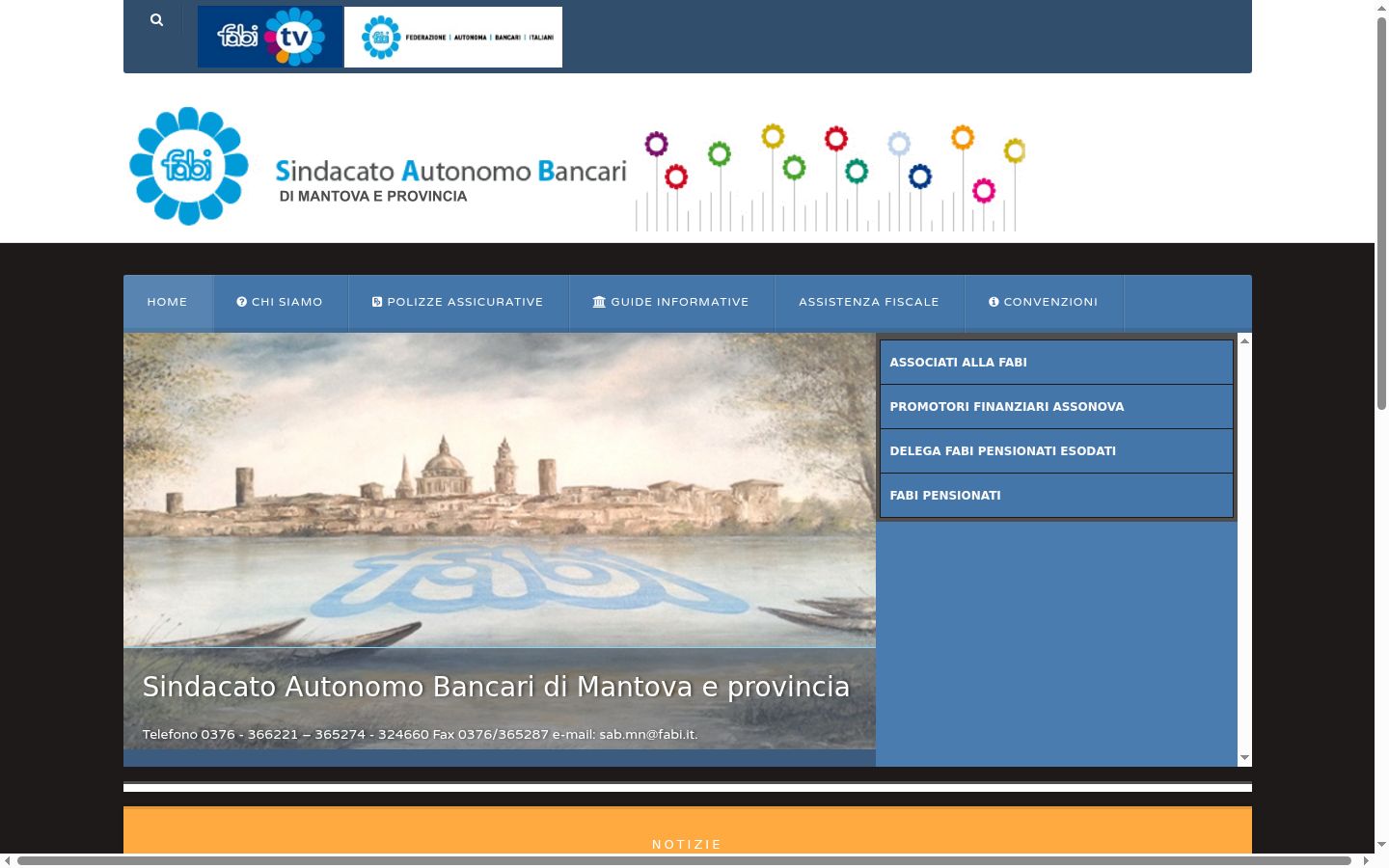Click the page vertical scrollbar thumb
This screenshot has height=868, width=1389.
[x=1381, y=213]
